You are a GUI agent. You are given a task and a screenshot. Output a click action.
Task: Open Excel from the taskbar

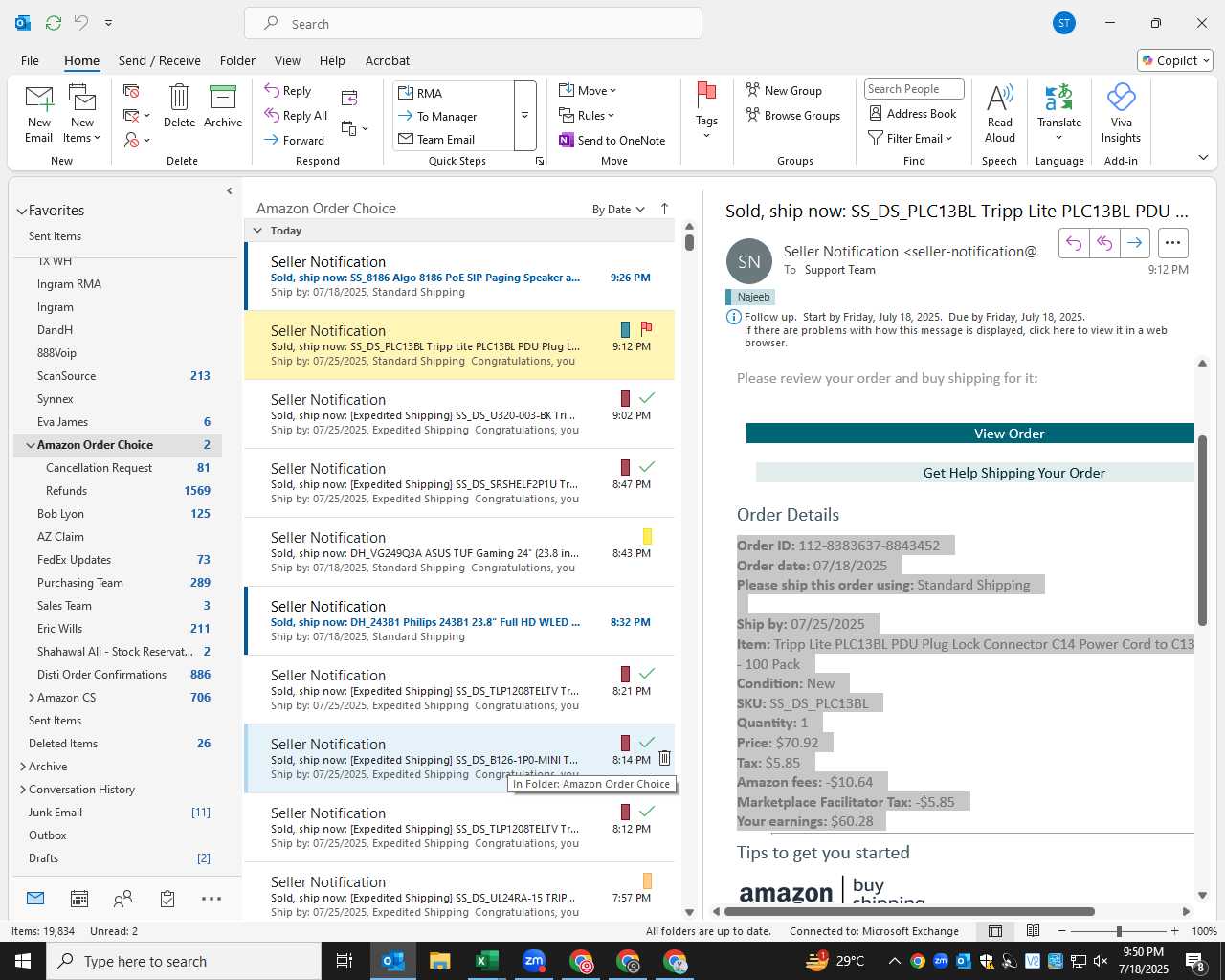[x=486, y=961]
